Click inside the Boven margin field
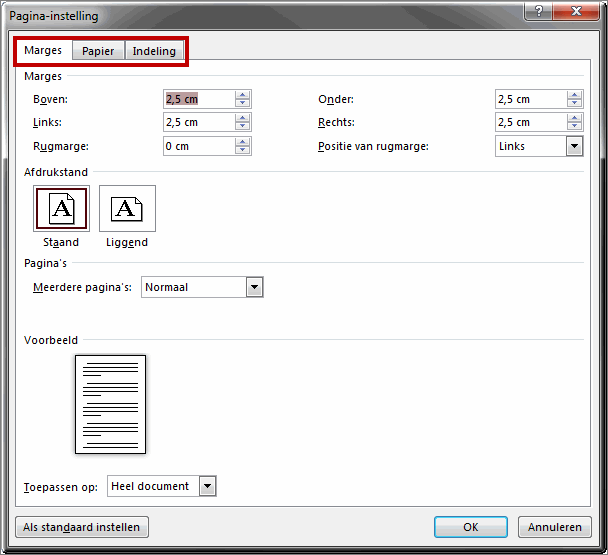The height and width of the screenshot is (555, 608). (x=199, y=99)
